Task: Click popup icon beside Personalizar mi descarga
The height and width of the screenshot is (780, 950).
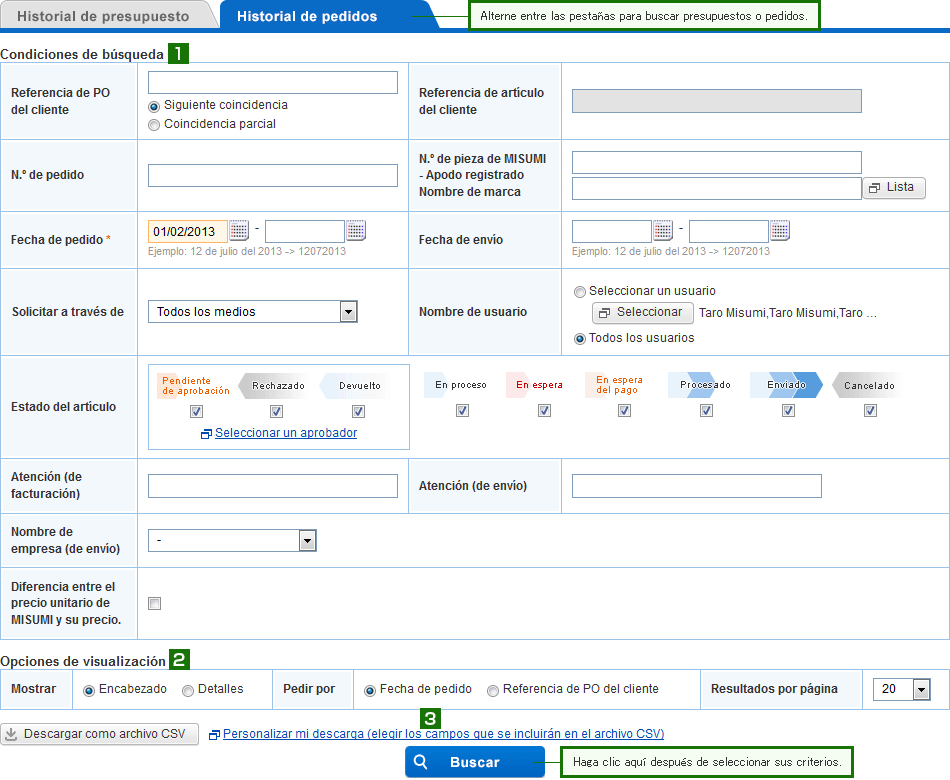Action: 214,735
